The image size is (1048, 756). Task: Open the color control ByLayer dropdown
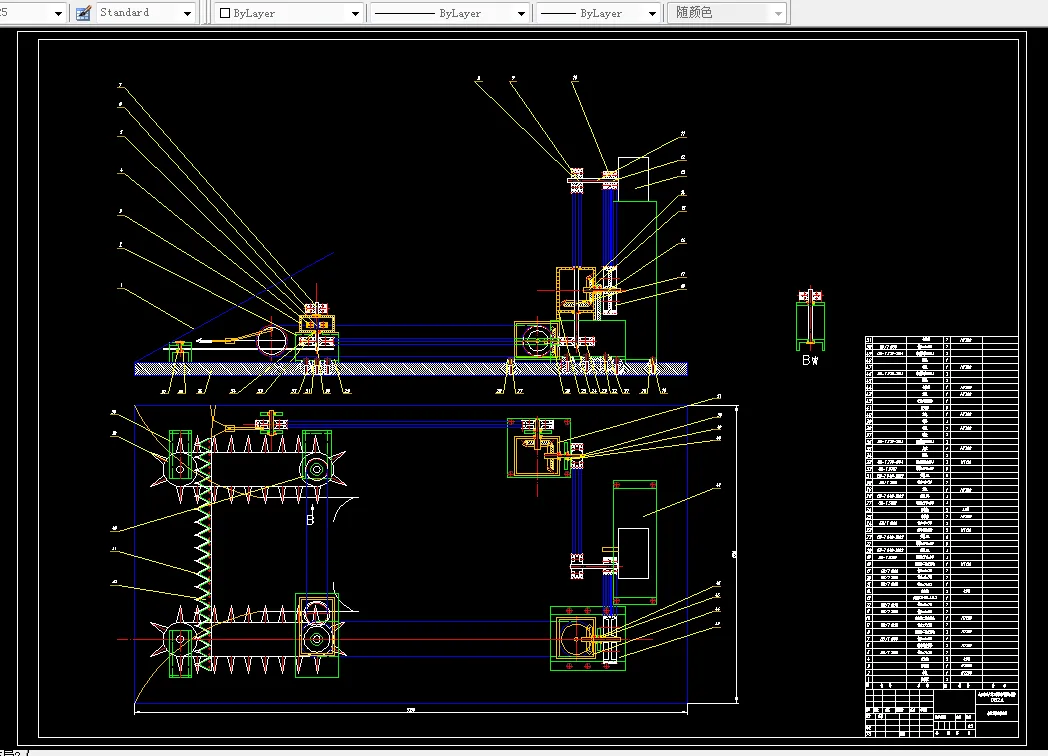click(x=289, y=13)
